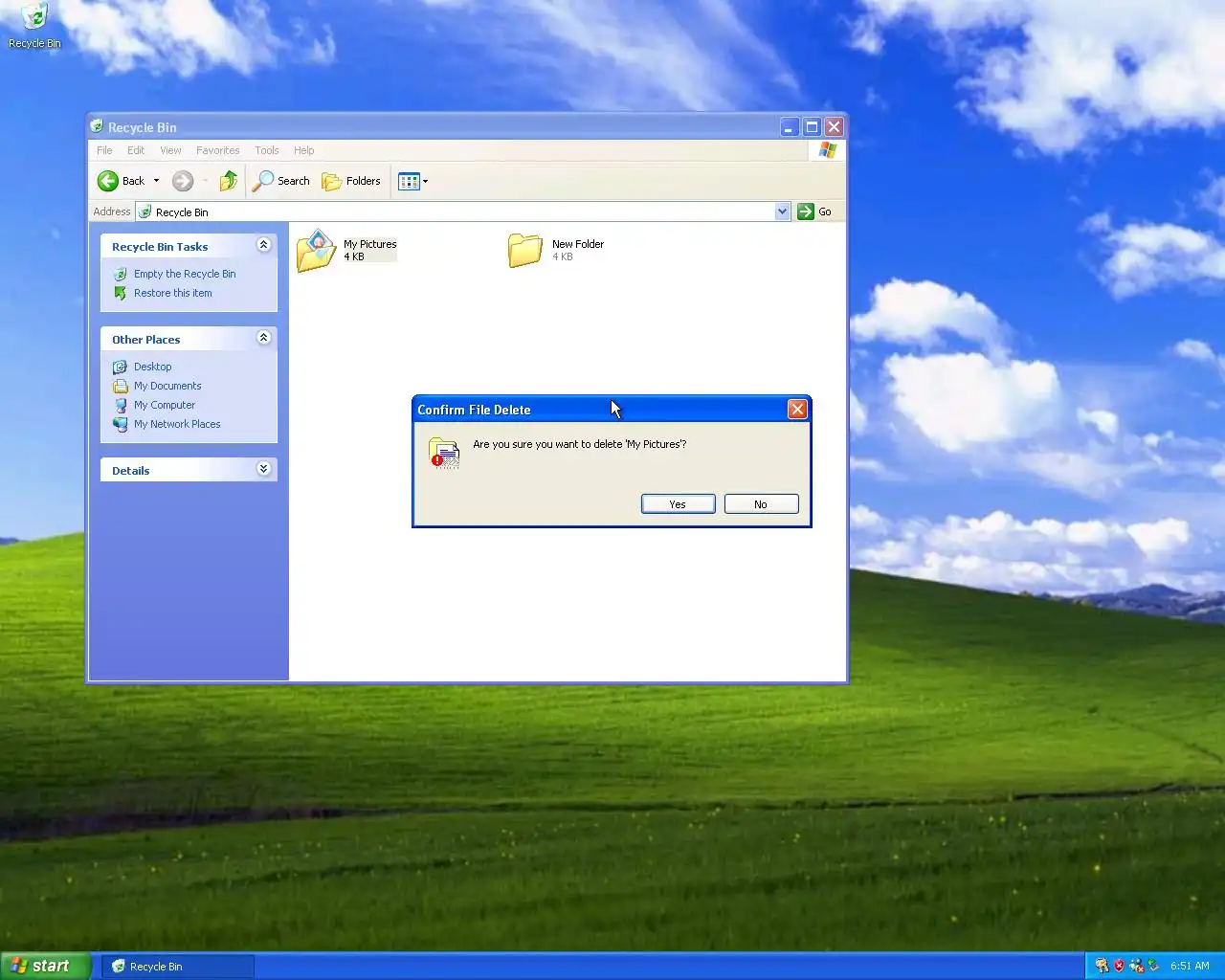Open the Views dropdown button
Image resolution: width=1225 pixels, height=980 pixels.
pyautogui.click(x=412, y=181)
